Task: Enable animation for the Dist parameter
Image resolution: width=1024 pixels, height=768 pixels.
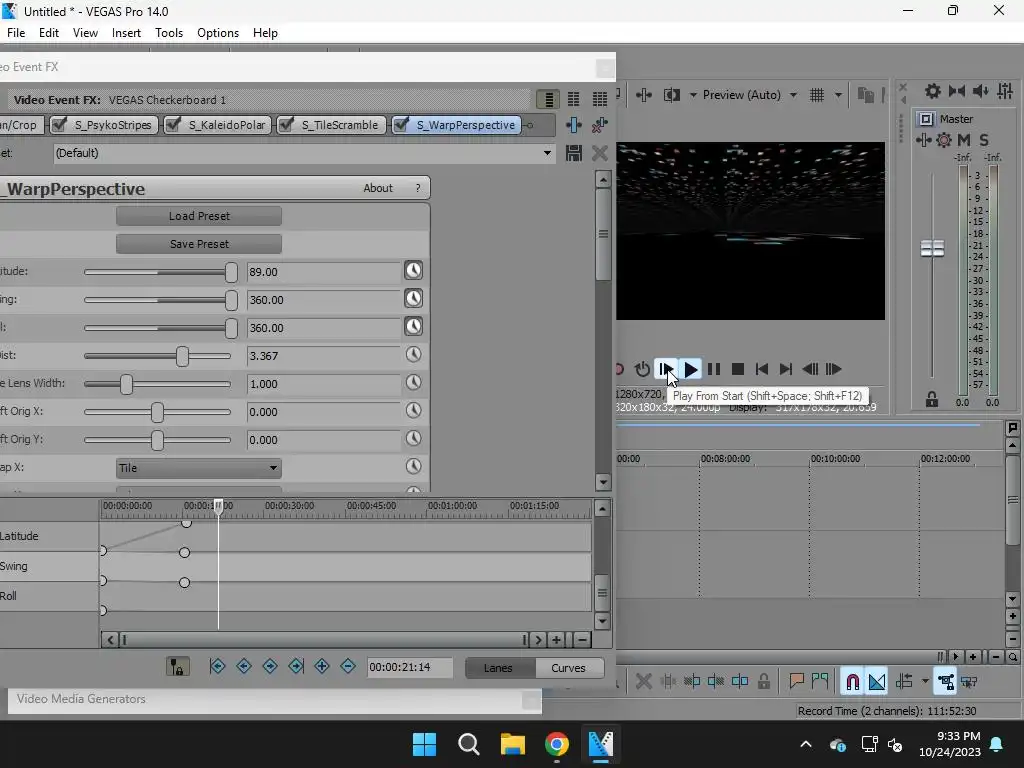Action: click(x=413, y=355)
